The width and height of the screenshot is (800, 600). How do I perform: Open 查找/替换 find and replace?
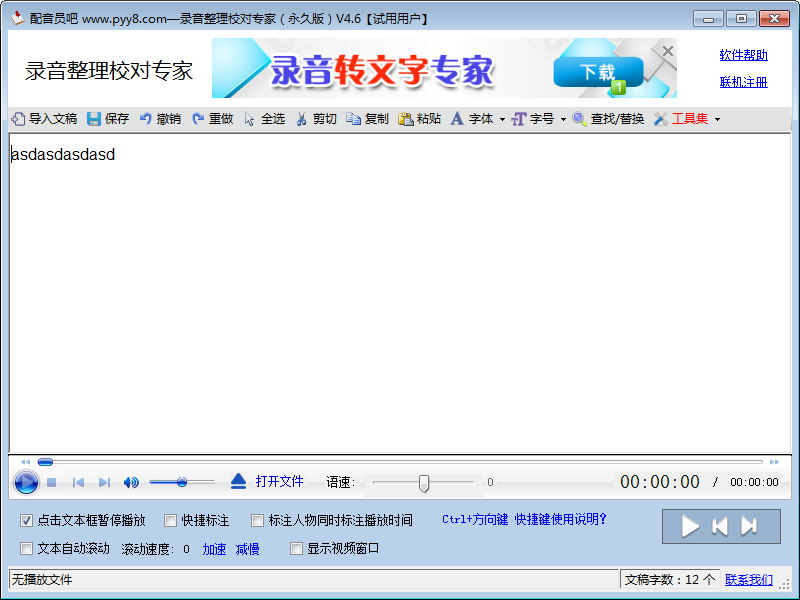(x=608, y=119)
